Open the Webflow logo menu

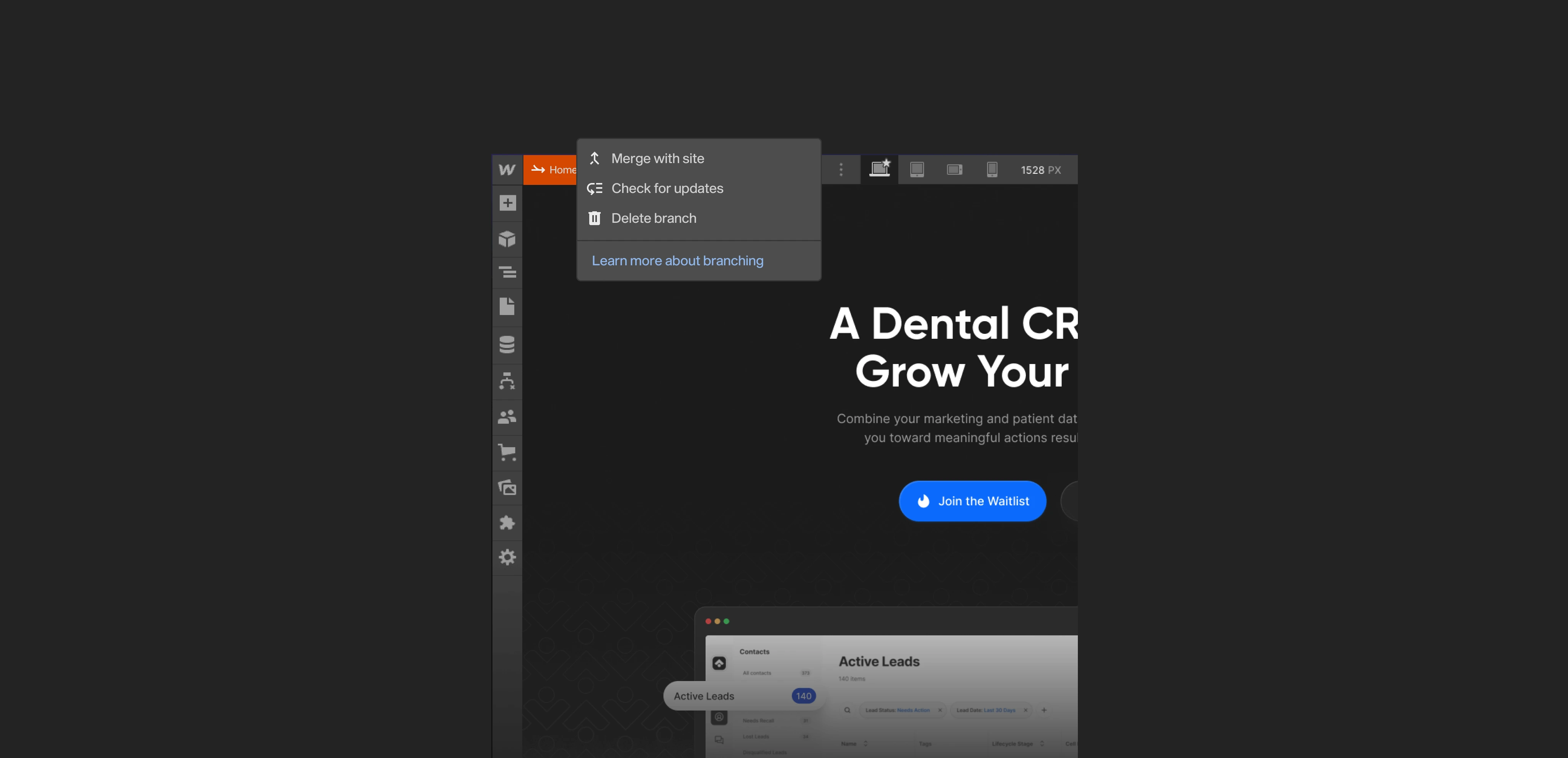click(x=507, y=170)
